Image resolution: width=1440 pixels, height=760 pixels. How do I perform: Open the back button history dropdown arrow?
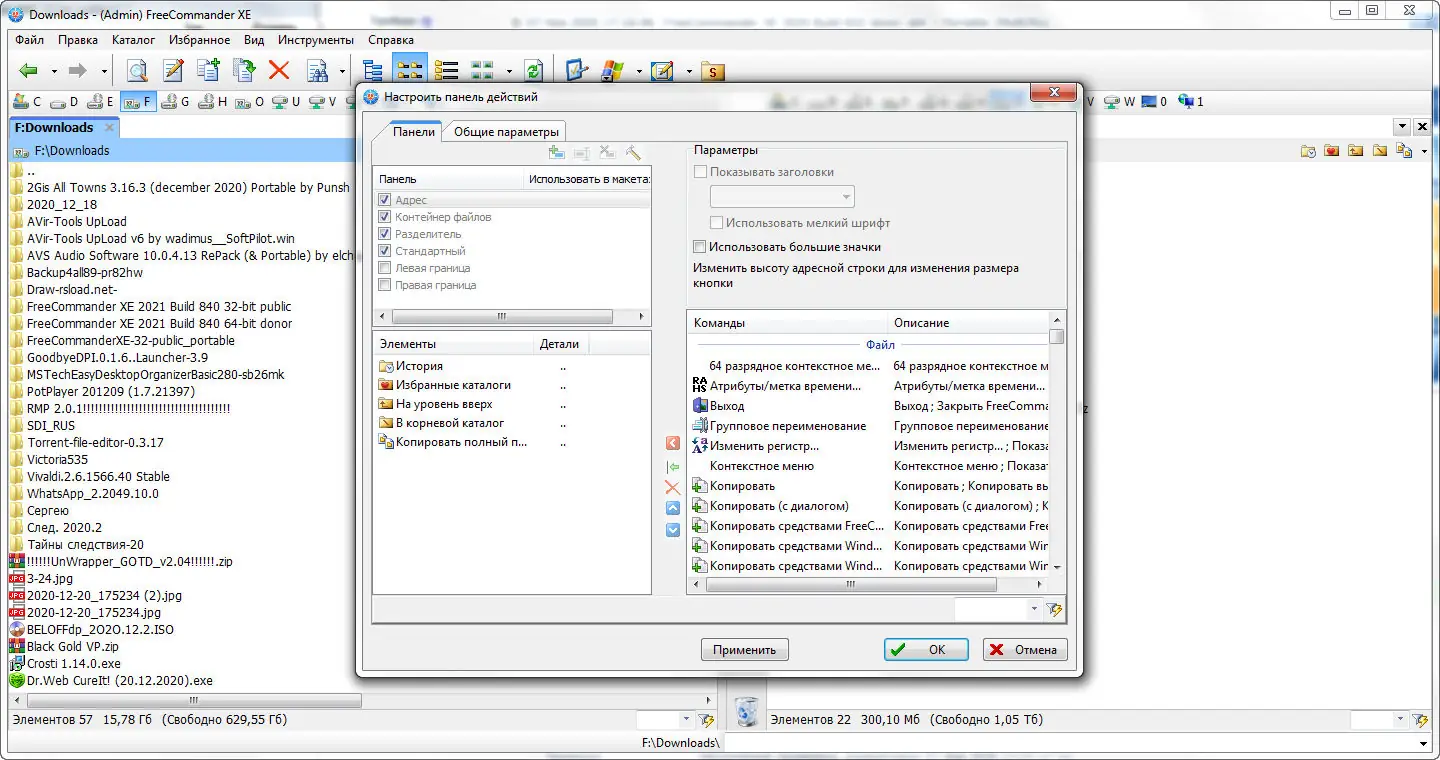point(52,71)
